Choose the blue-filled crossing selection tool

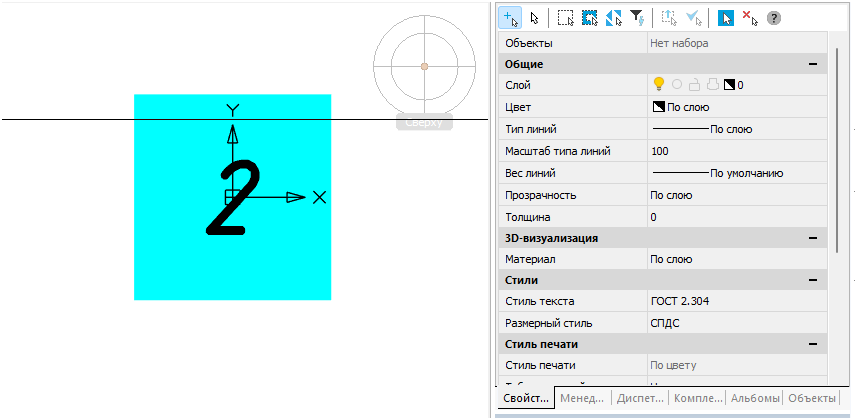(590, 19)
